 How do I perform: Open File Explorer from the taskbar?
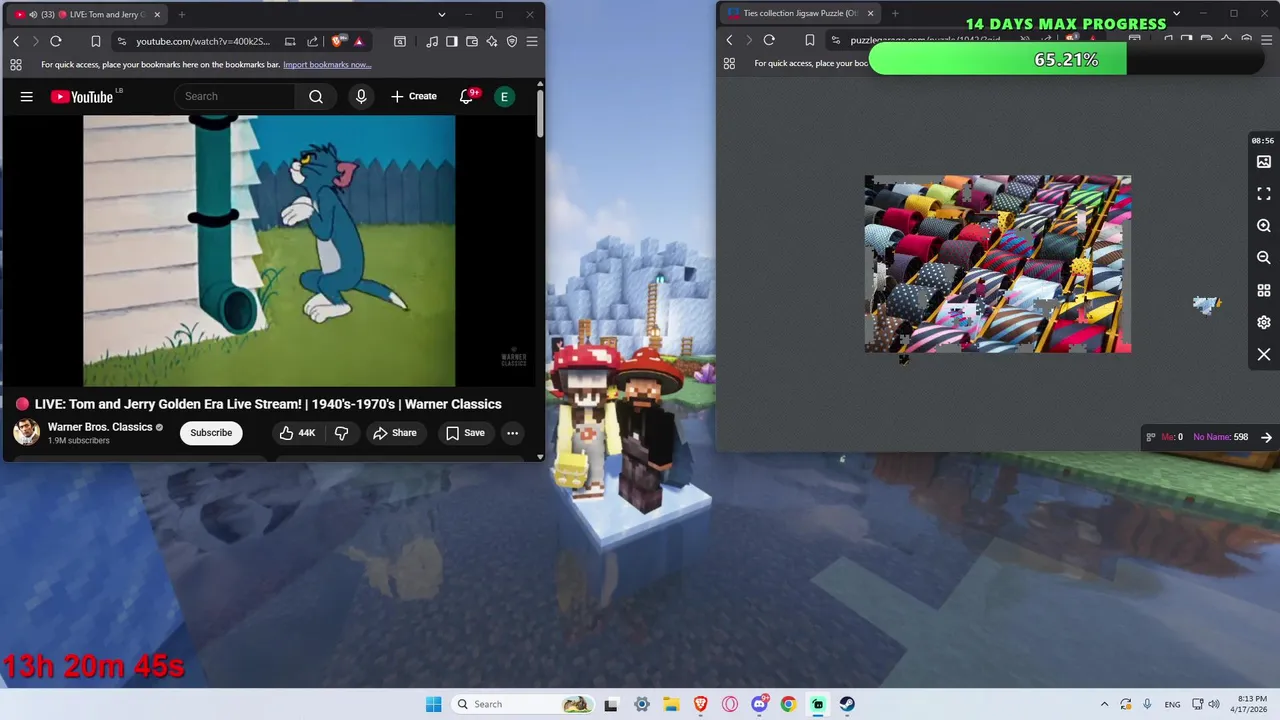[x=671, y=704]
